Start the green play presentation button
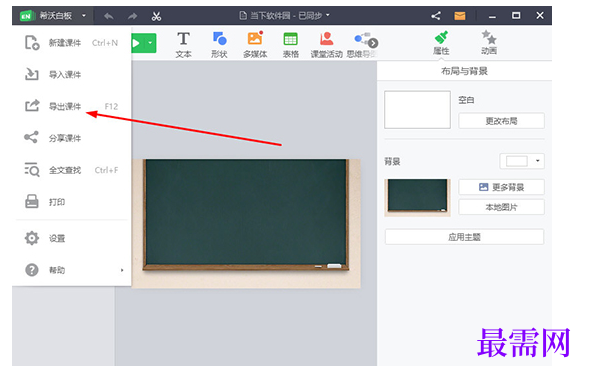 pos(137,44)
